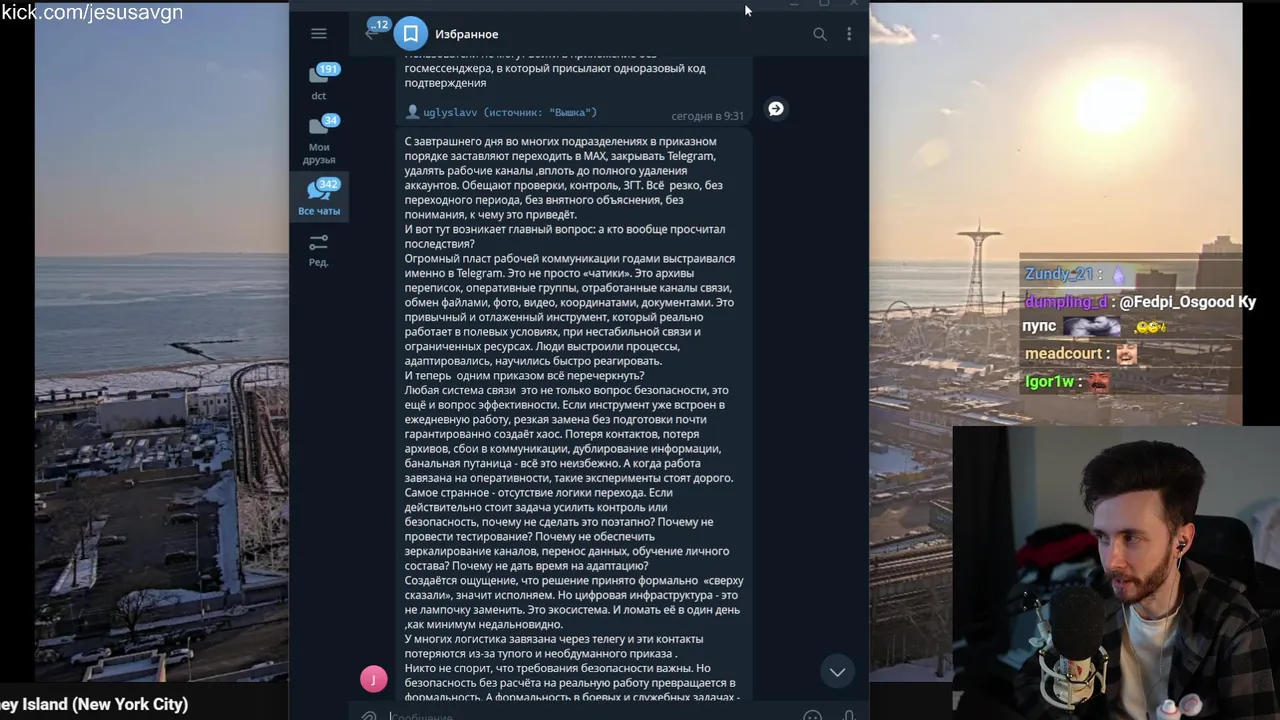Open the three-dot chat options menu
This screenshot has height=720, width=1280.
849,34
